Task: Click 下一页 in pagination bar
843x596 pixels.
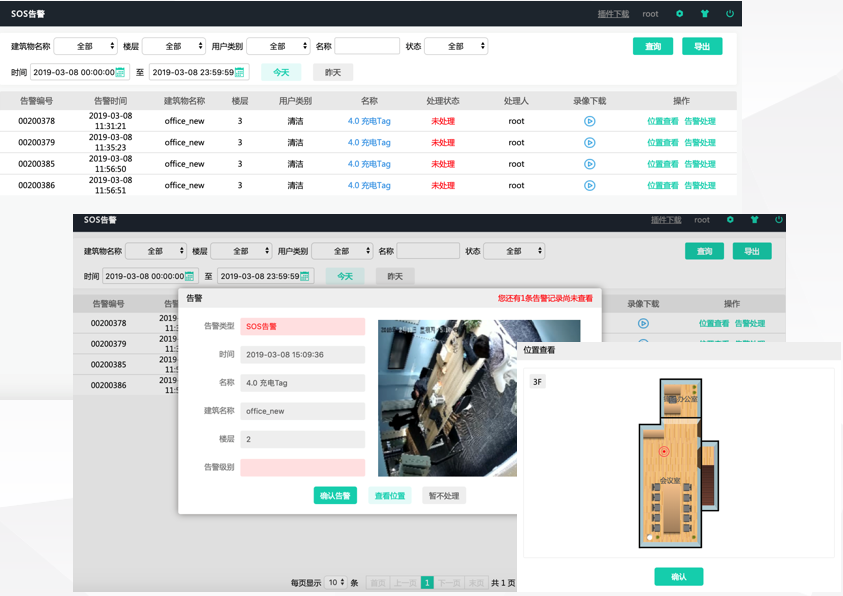Action: (x=448, y=583)
